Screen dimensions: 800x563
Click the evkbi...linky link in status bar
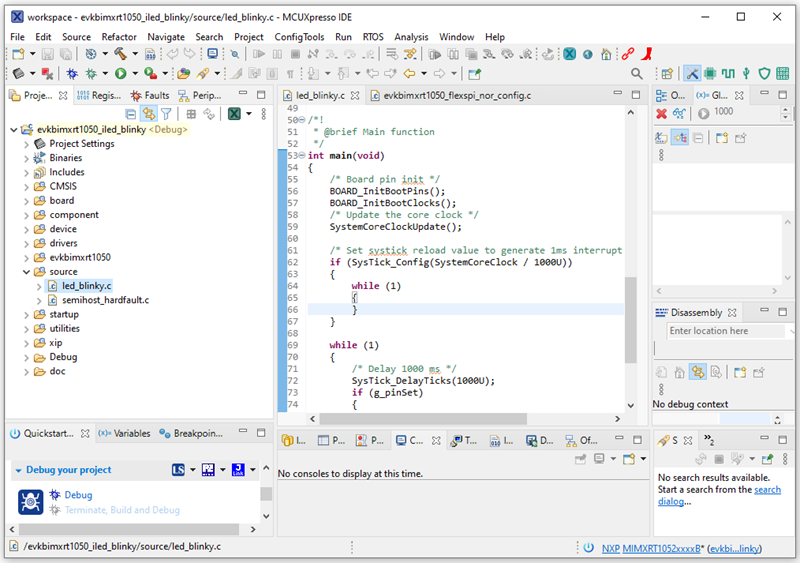[734, 549]
